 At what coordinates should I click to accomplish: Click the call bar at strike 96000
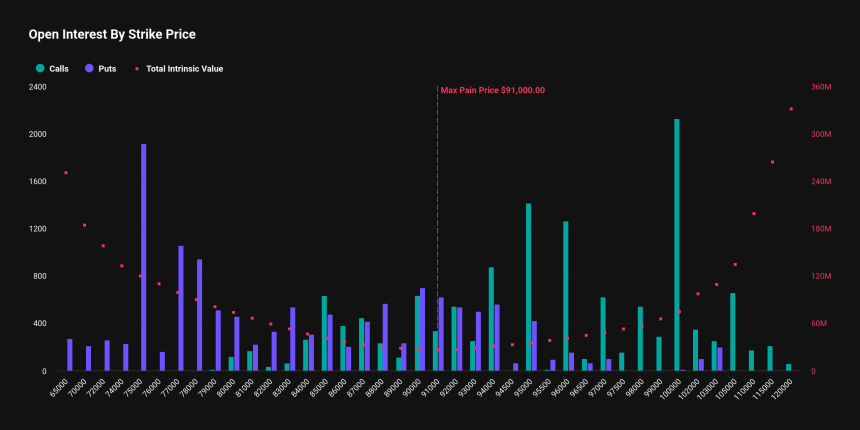pyautogui.click(x=565, y=296)
